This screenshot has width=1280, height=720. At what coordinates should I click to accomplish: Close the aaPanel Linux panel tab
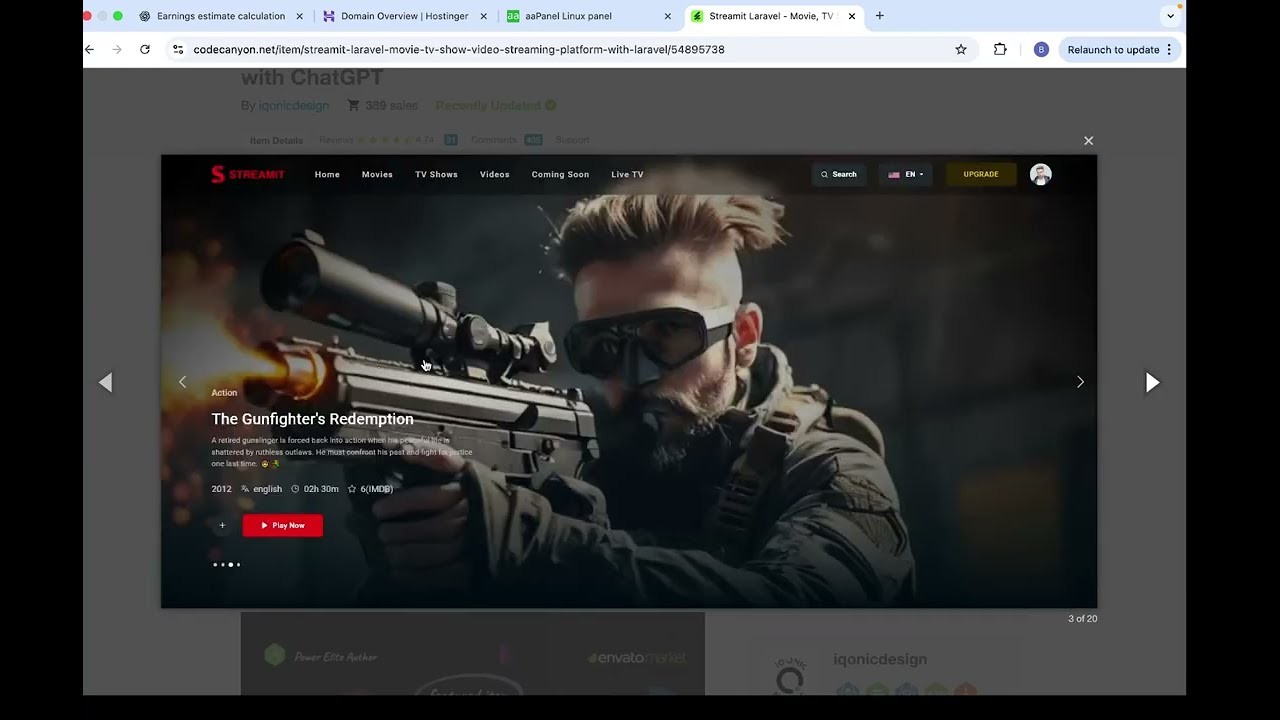coord(667,16)
